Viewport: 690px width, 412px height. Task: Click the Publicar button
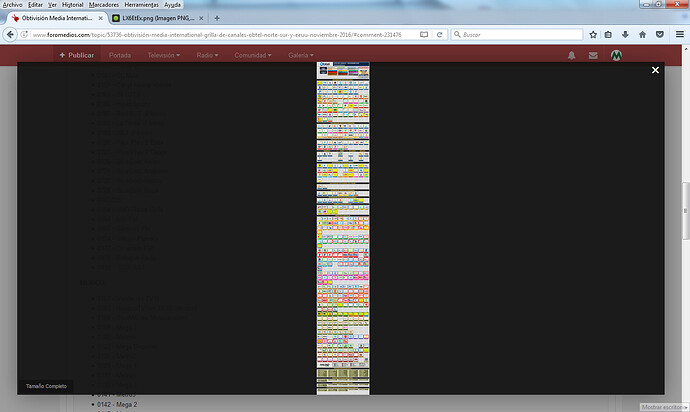pos(77,55)
